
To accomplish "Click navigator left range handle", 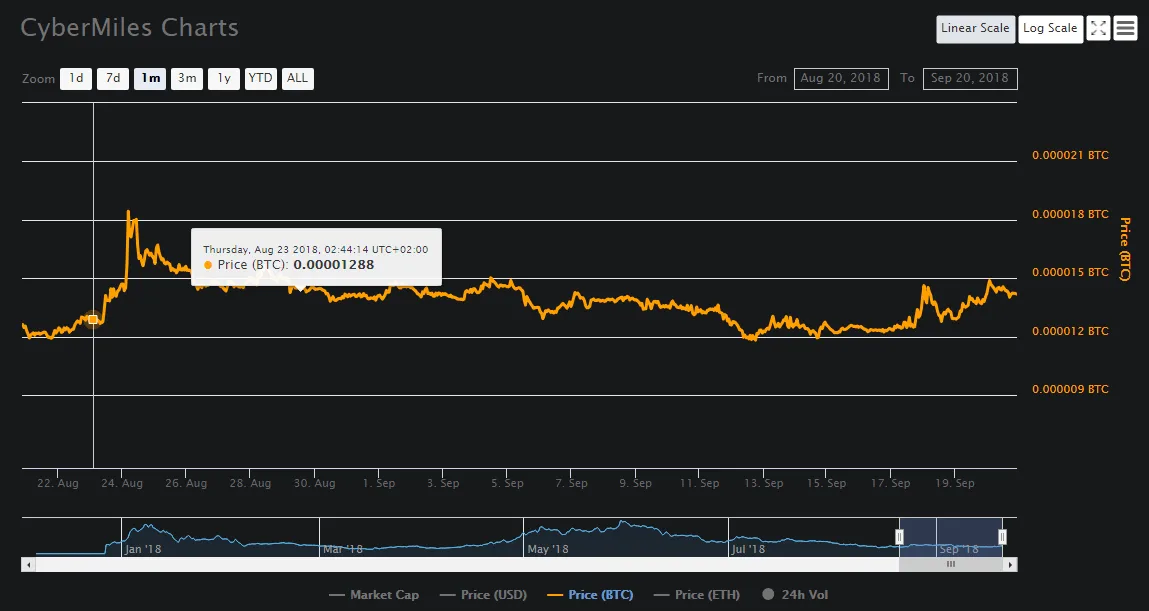I will [x=899, y=537].
